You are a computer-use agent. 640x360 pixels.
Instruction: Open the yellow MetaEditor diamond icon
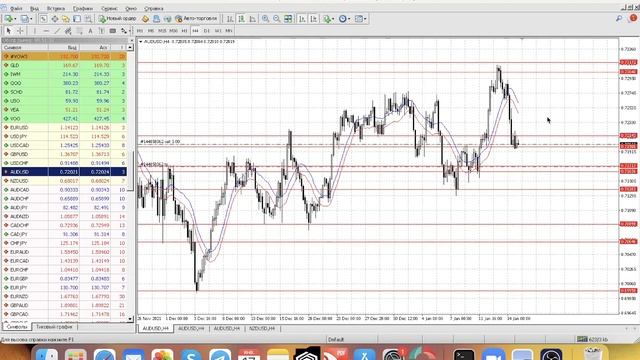[x=145, y=19]
